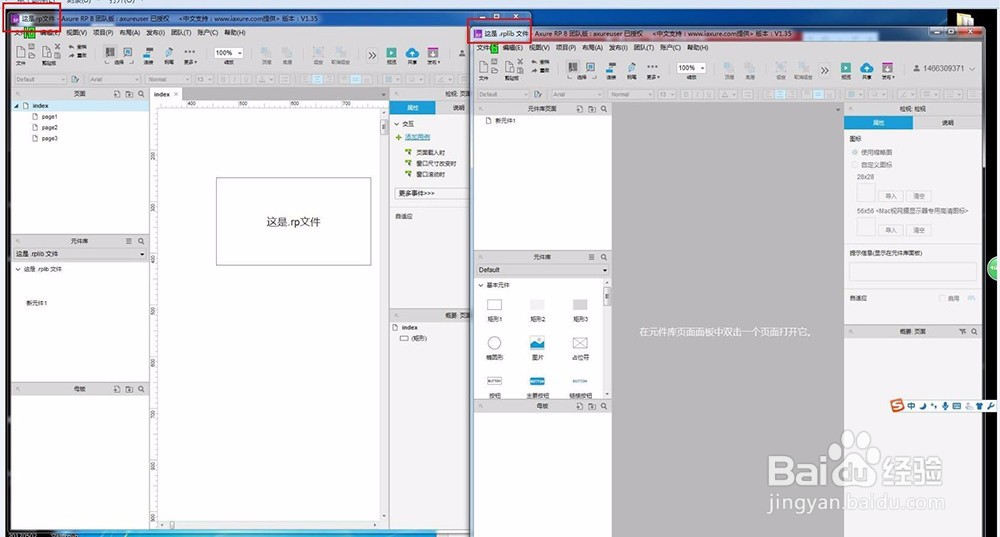
Task: Collapse the index page tree node
Action: pos(17,106)
